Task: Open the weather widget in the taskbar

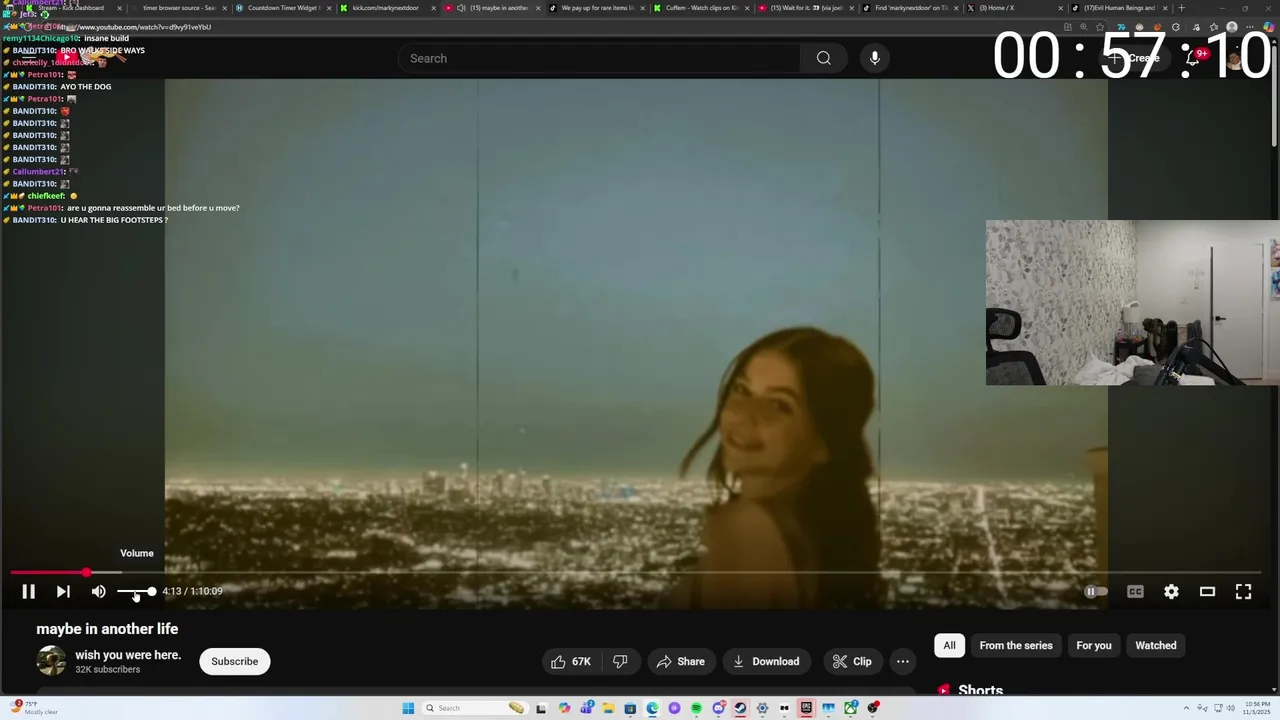Action: (32, 708)
